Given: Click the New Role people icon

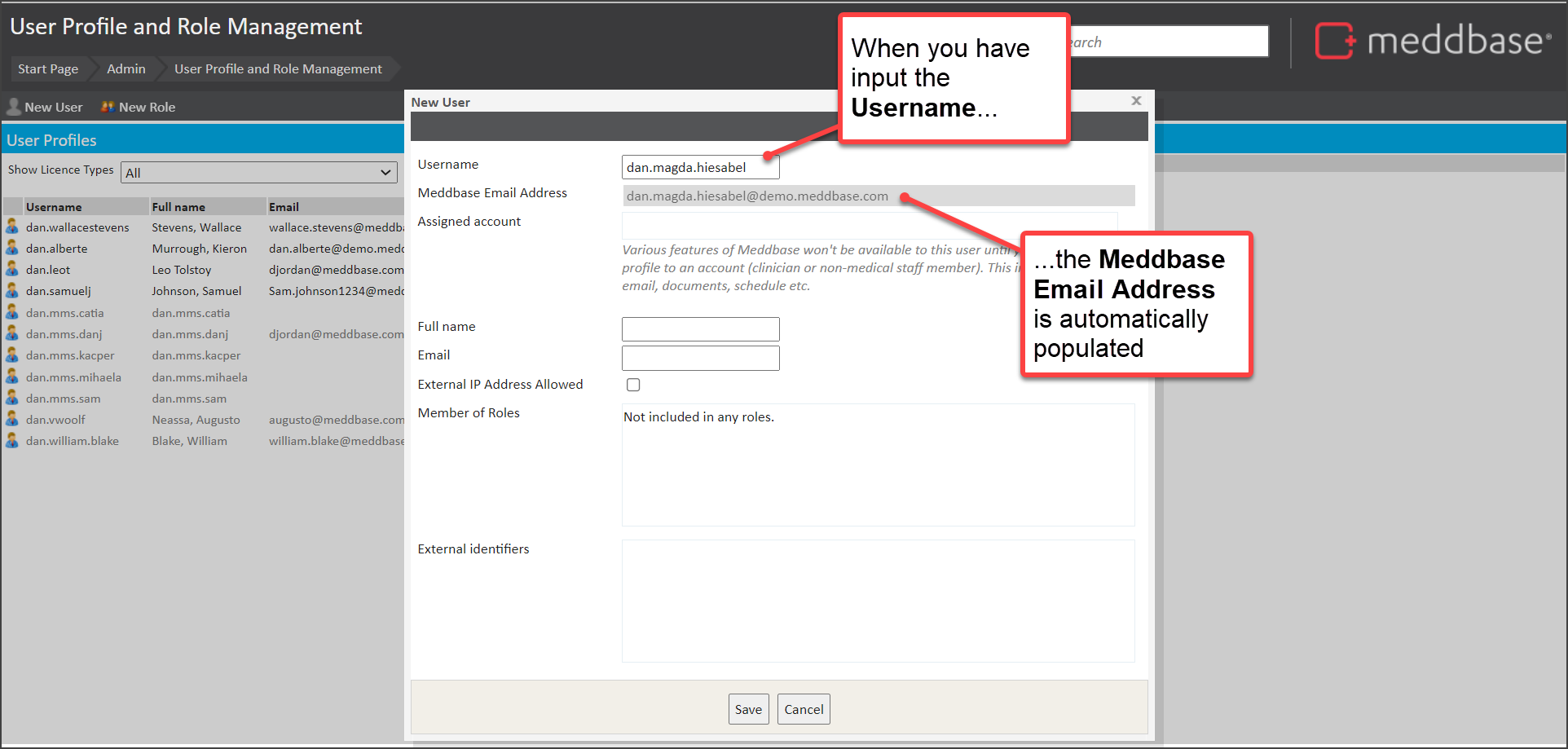Looking at the screenshot, I should tap(108, 107).
